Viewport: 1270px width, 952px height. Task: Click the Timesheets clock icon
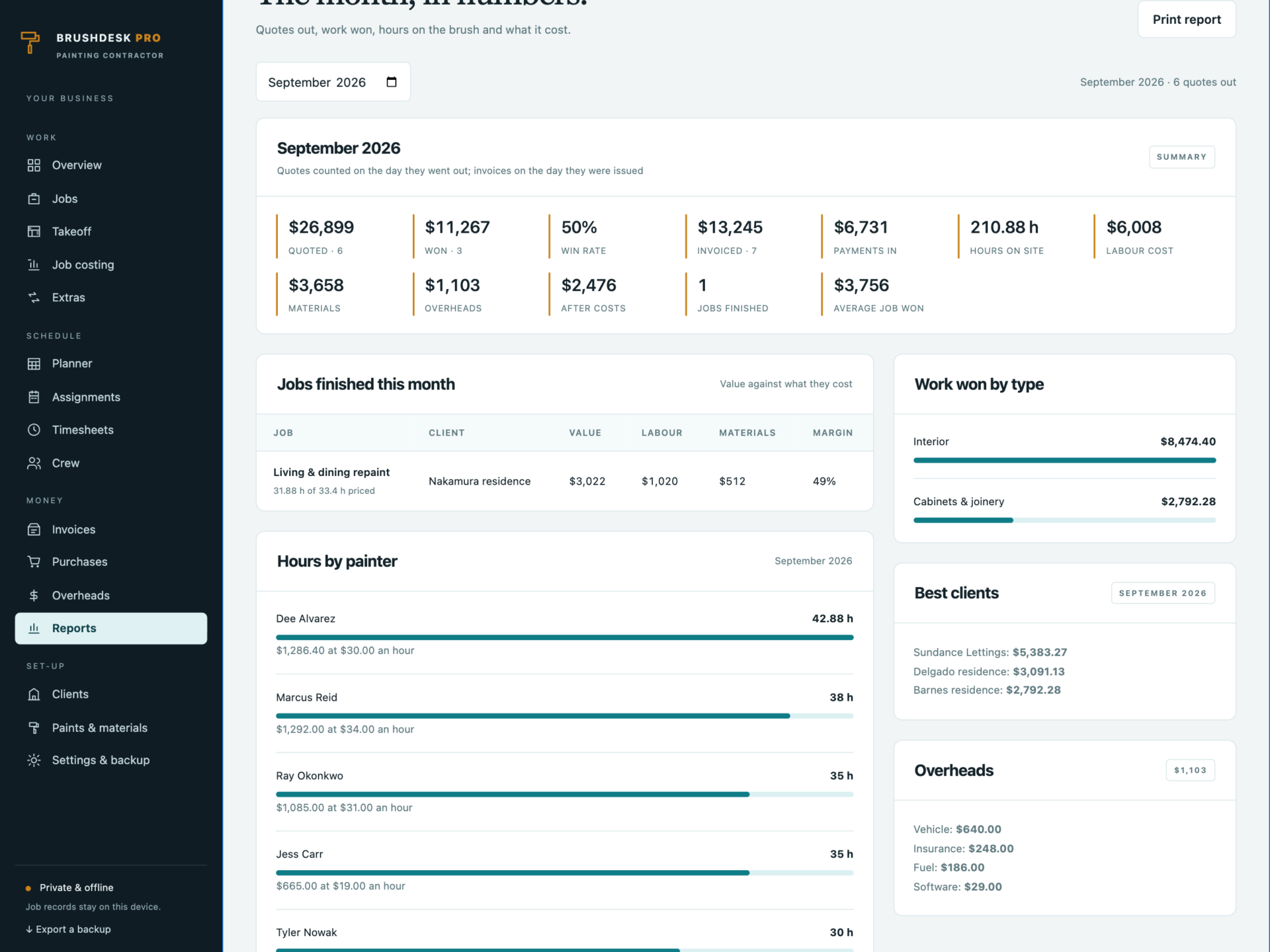pos(34,430)
